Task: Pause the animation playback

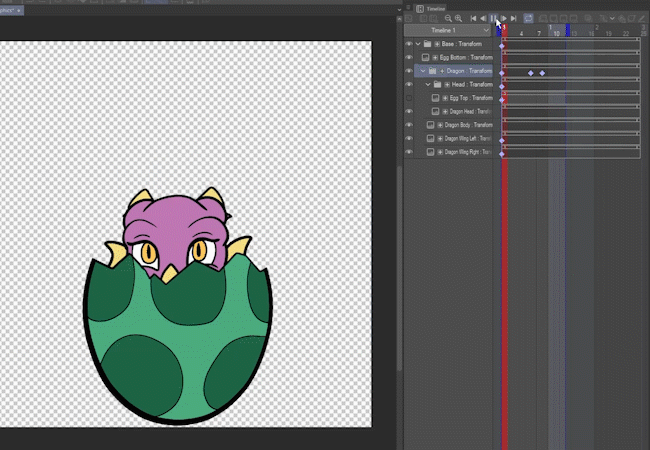Action: [x=494, y=18]
